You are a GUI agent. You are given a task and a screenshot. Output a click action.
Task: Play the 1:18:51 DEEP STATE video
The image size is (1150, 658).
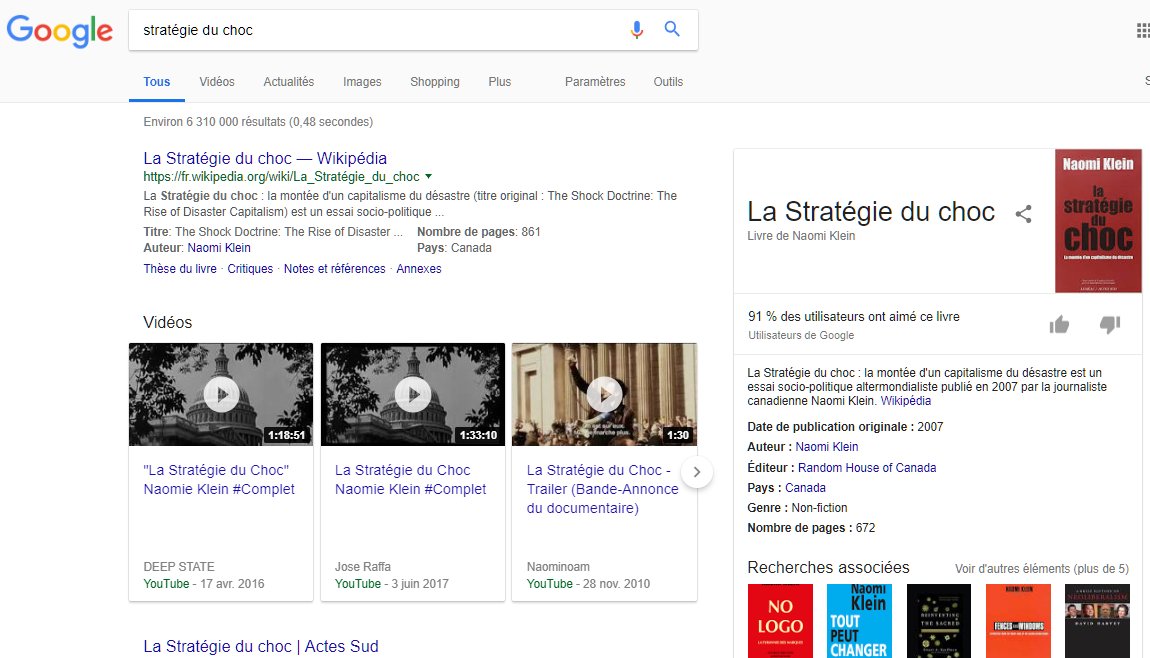pyautogui.click(x=221, y=395)
